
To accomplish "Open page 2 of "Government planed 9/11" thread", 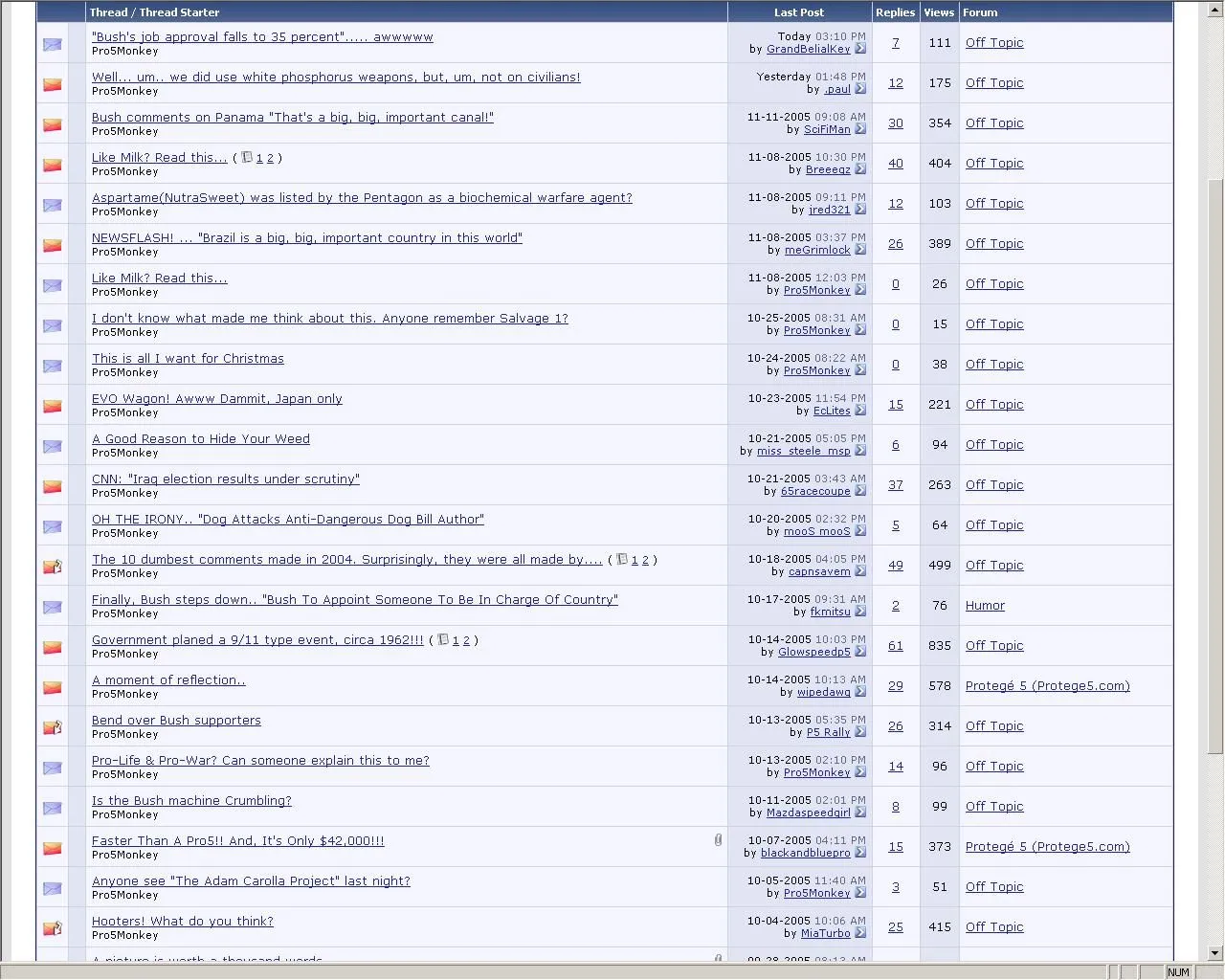I will tap(466, 639).
